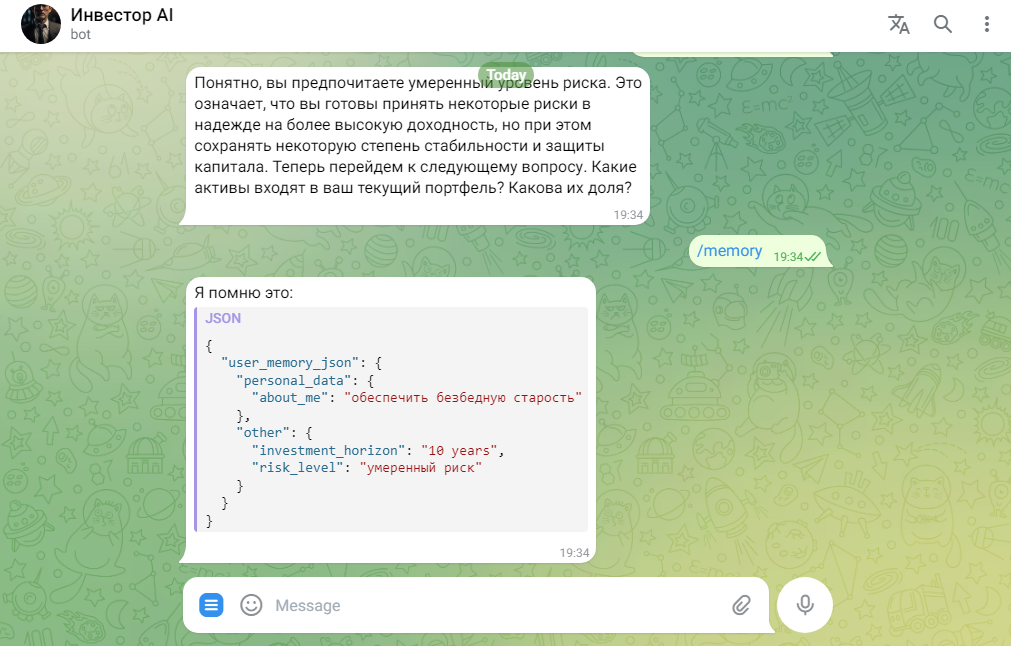Click the Инвестор AI chat title

(122, 15)
